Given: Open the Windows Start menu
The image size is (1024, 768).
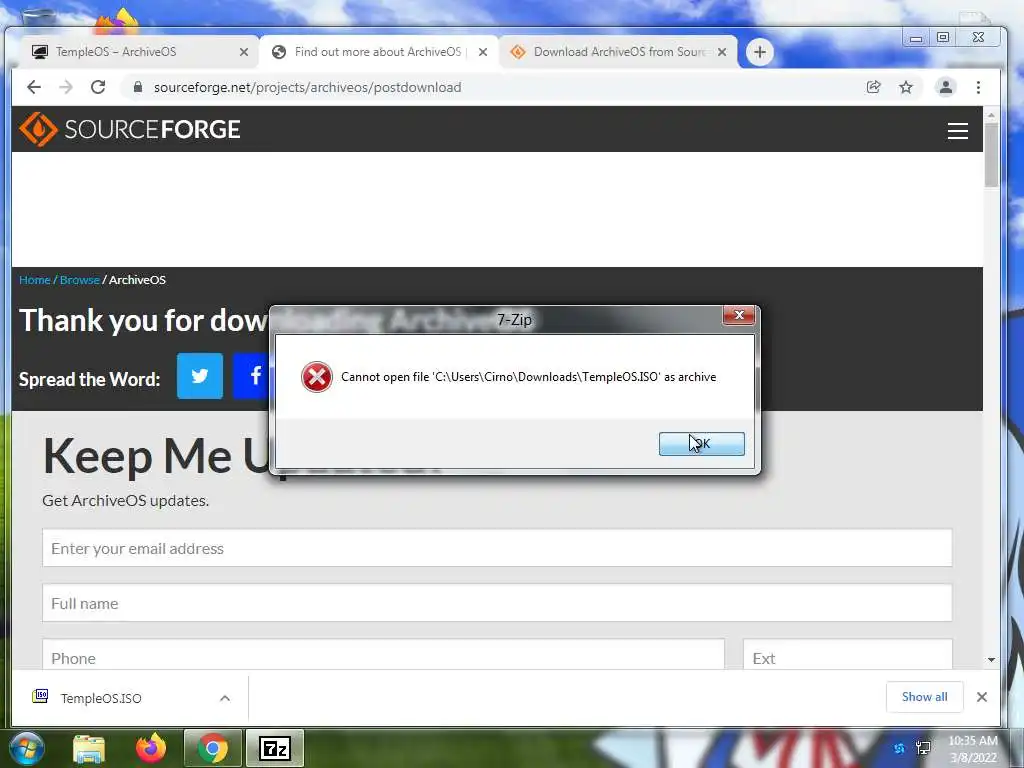Looking at the screenshot, I should [x=25, y=748].
